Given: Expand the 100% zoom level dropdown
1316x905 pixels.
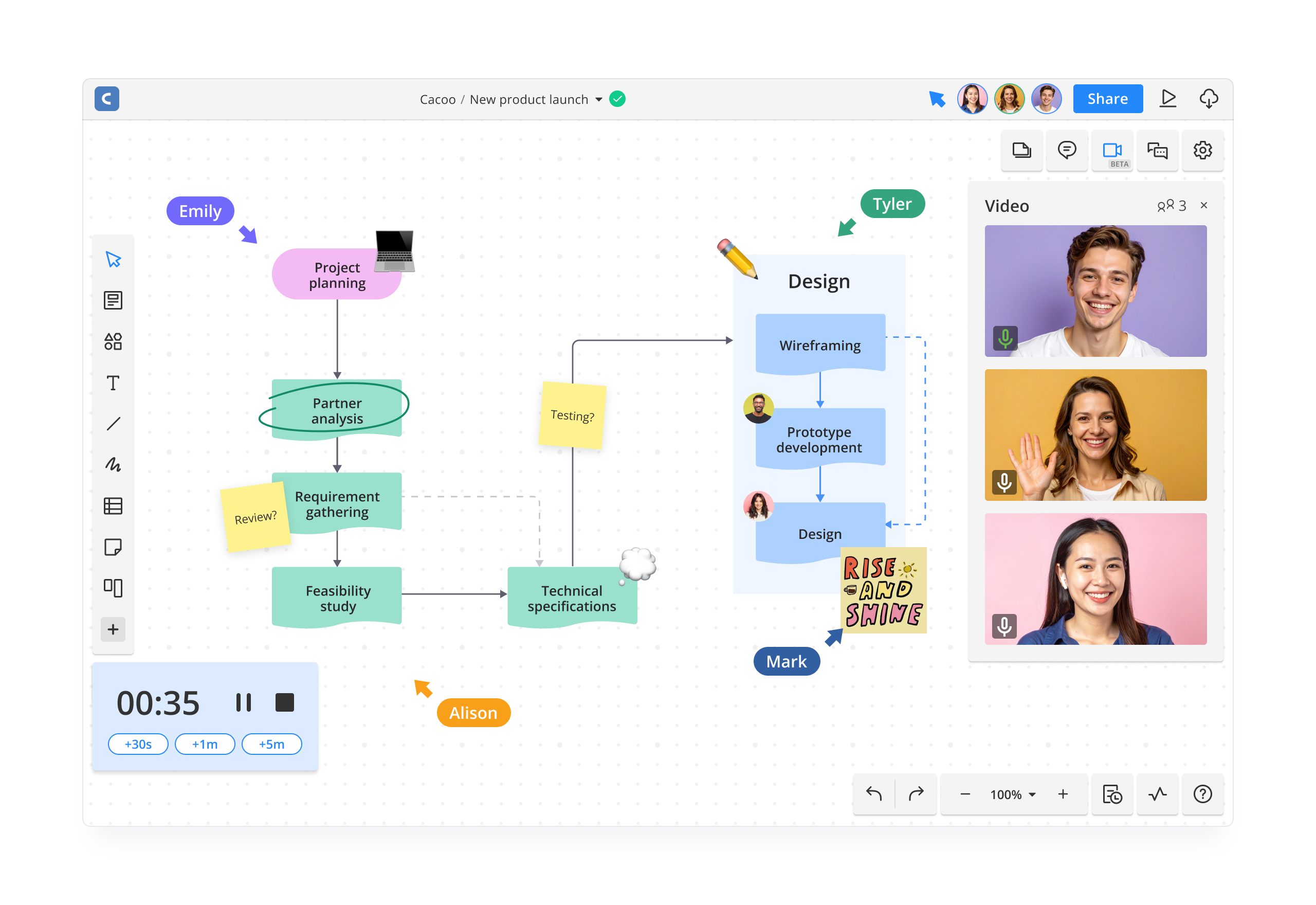Looking at the screenshot, I should tap(1013, 794).
